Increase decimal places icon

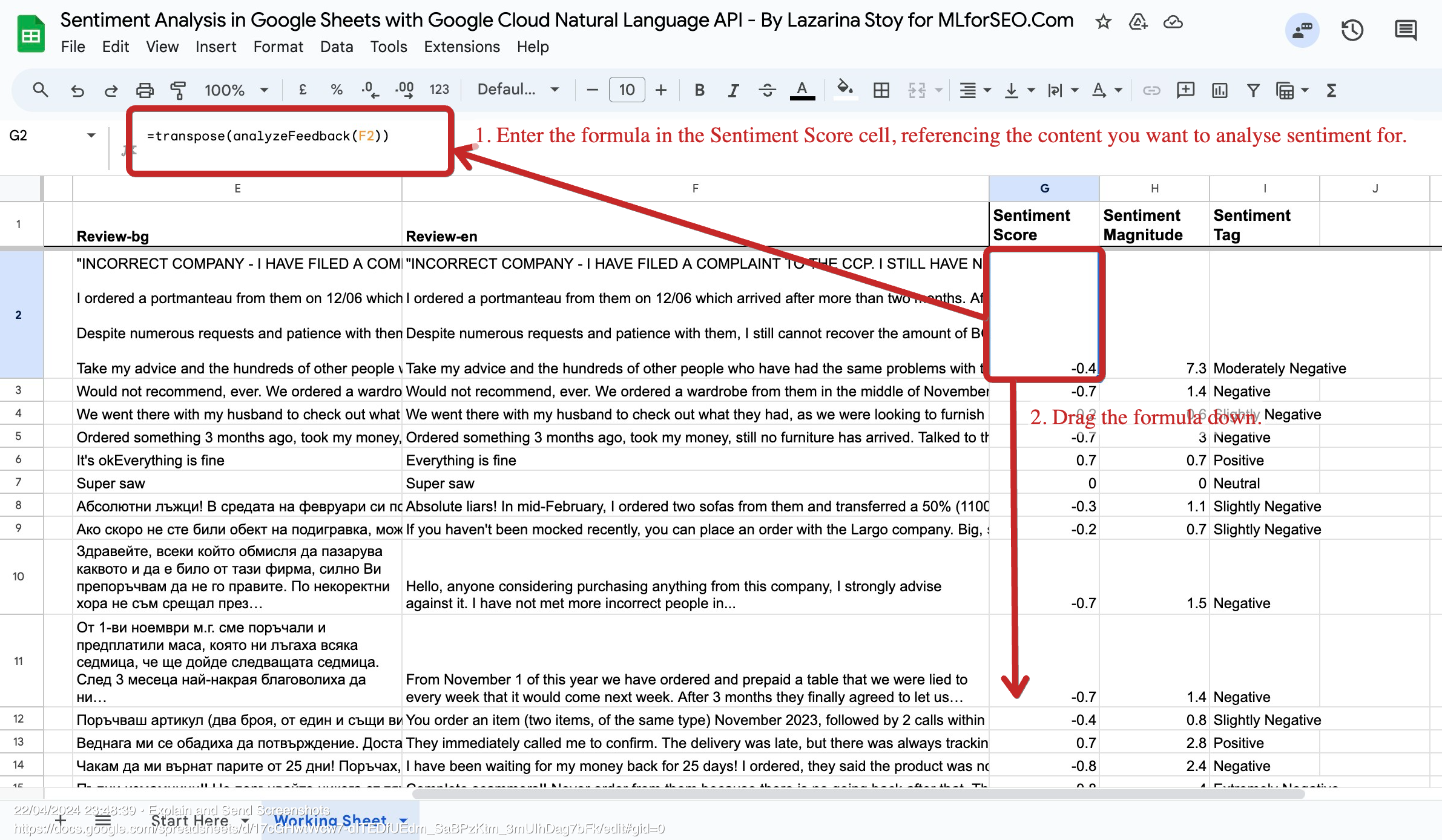pos(404,90)
